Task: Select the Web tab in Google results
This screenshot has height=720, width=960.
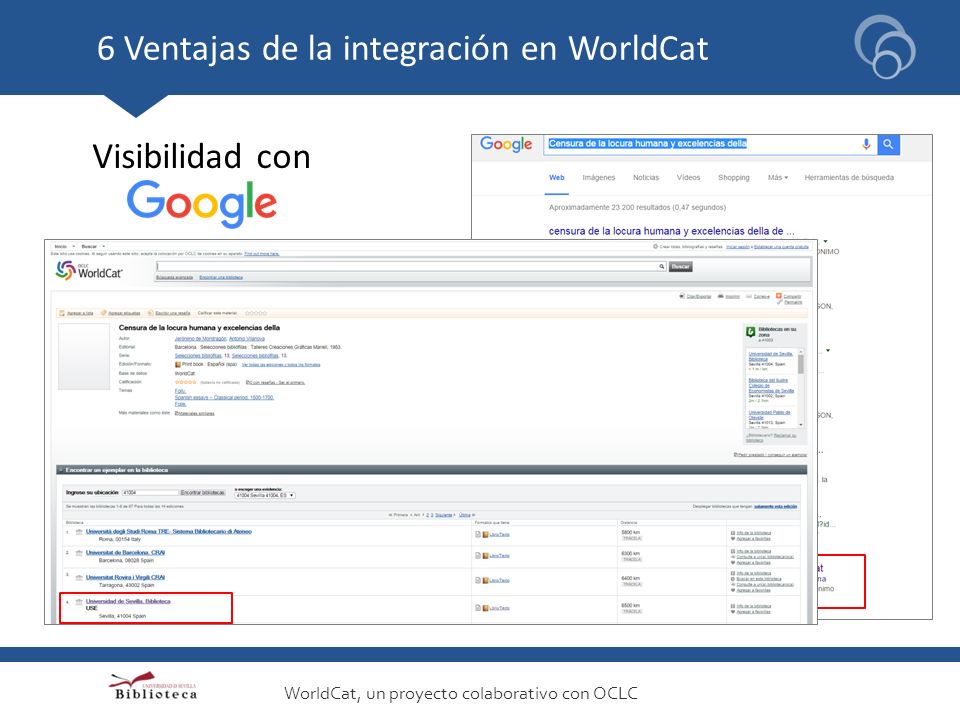Action: 557,178
